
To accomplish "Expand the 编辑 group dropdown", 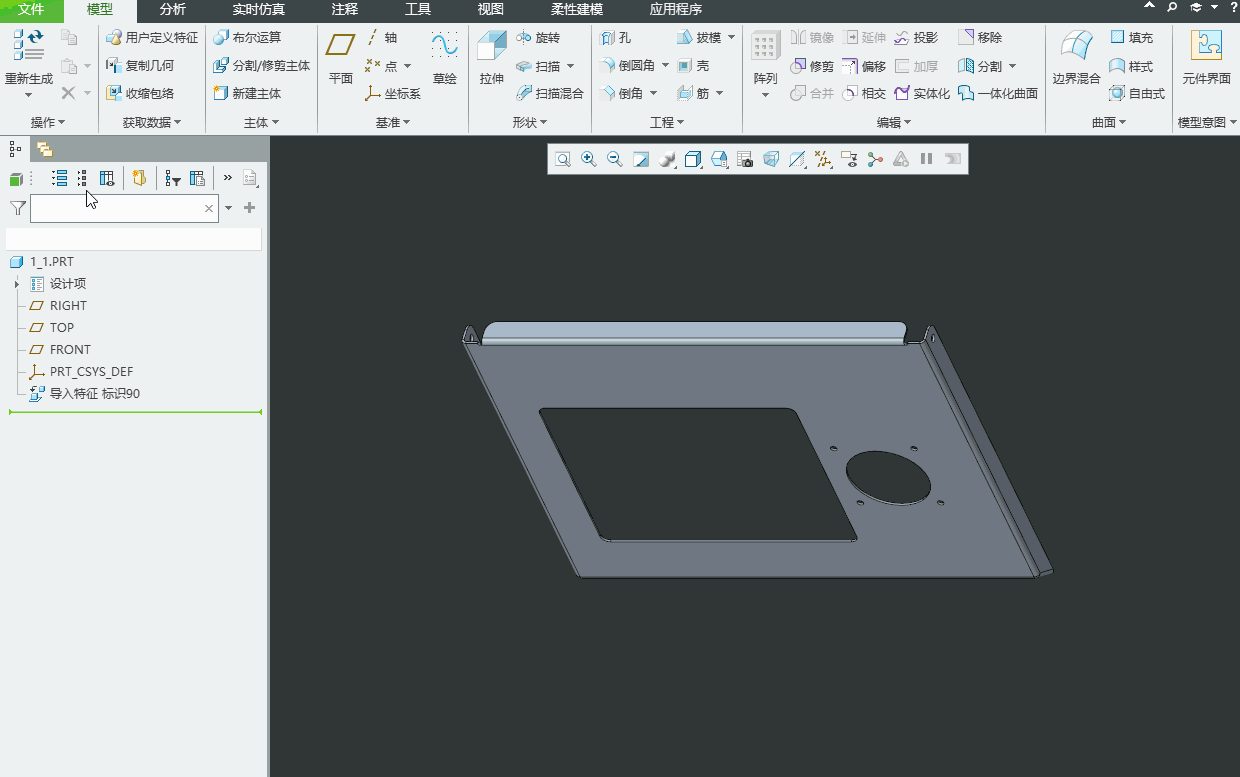I will pos(894,123).
